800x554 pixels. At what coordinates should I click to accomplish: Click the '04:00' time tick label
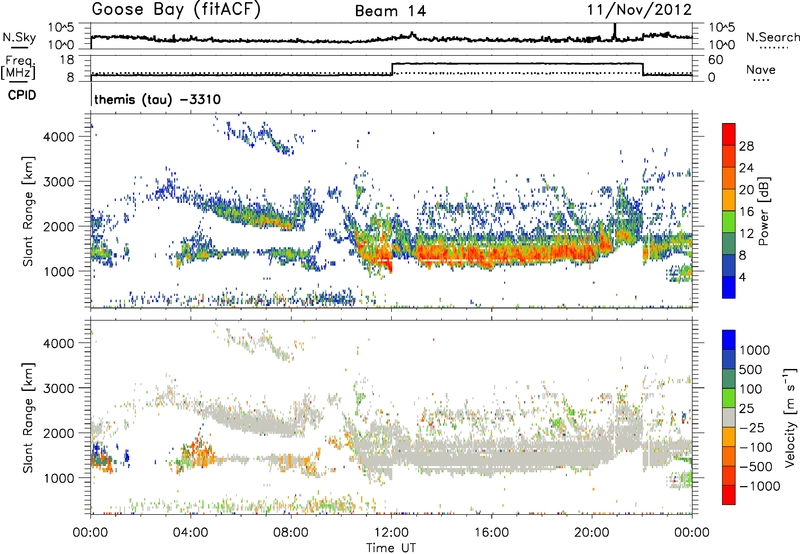(x=191, y=533)
